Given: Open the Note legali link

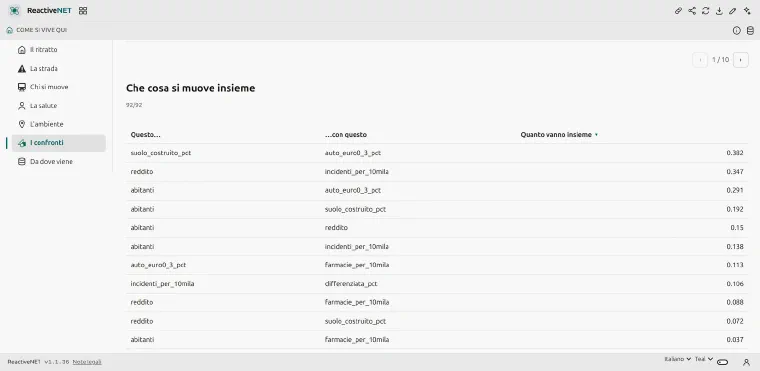Looking at the screenshot, I should pyautogui.click(x=87, y=362).
